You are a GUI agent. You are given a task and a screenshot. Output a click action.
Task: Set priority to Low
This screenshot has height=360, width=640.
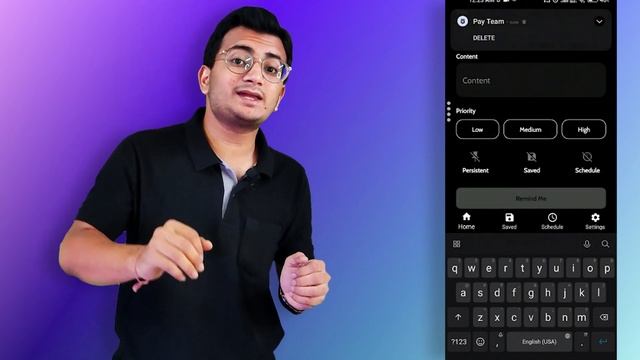pyautogui.click(x=477, y=129)
